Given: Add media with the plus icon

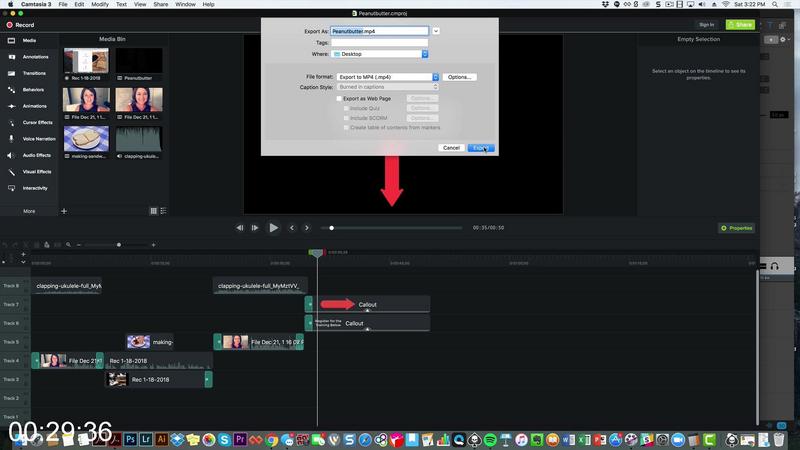Looking at the screenshot, I should pos(64,211).
